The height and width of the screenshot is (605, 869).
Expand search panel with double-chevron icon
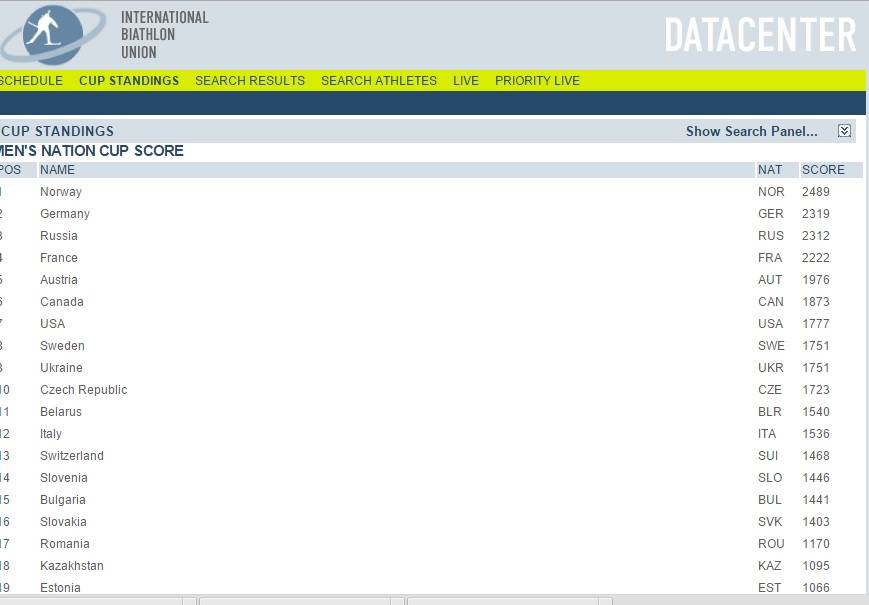pyautogui.click(x=844, y=131)
